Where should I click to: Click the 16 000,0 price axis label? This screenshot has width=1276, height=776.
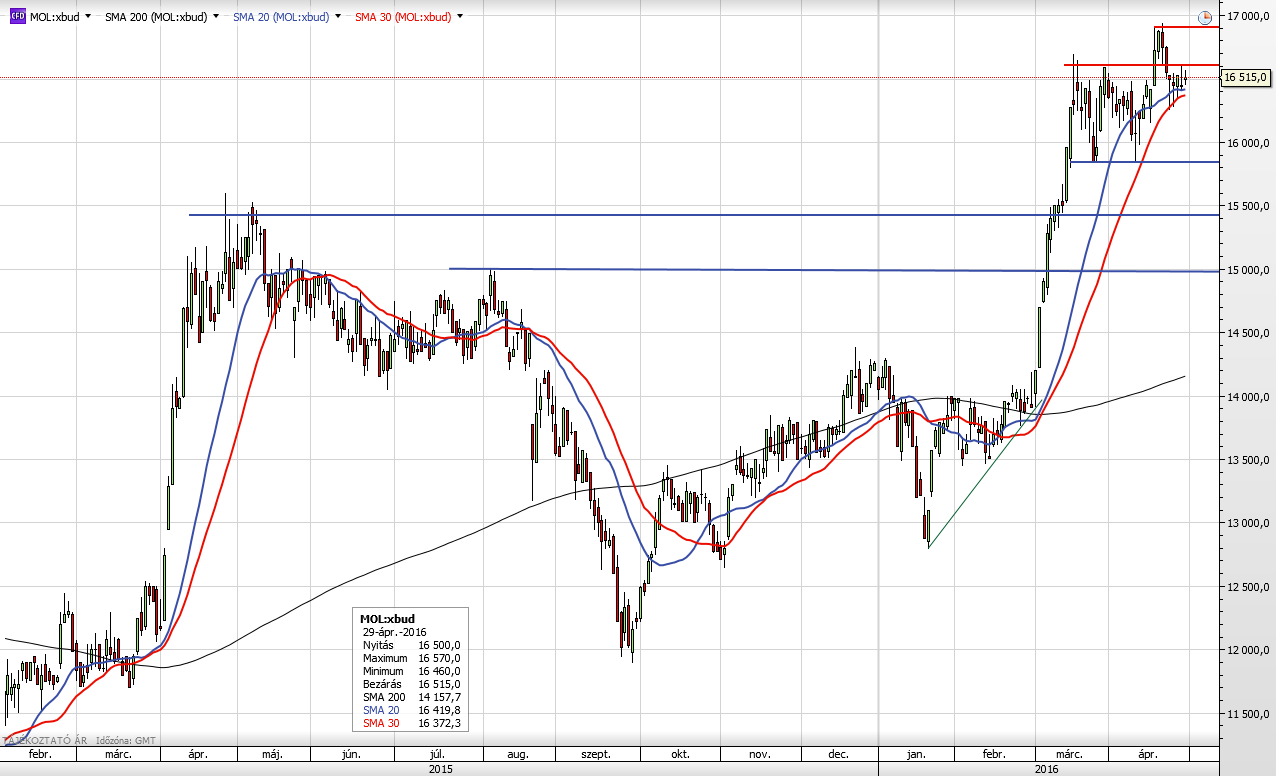(1248, 143)
